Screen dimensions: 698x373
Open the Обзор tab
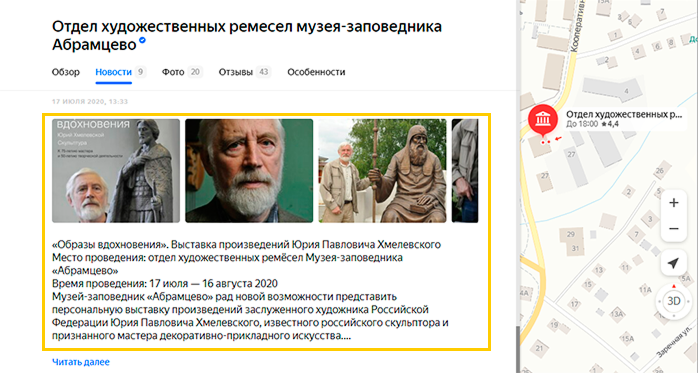[65, 72]
